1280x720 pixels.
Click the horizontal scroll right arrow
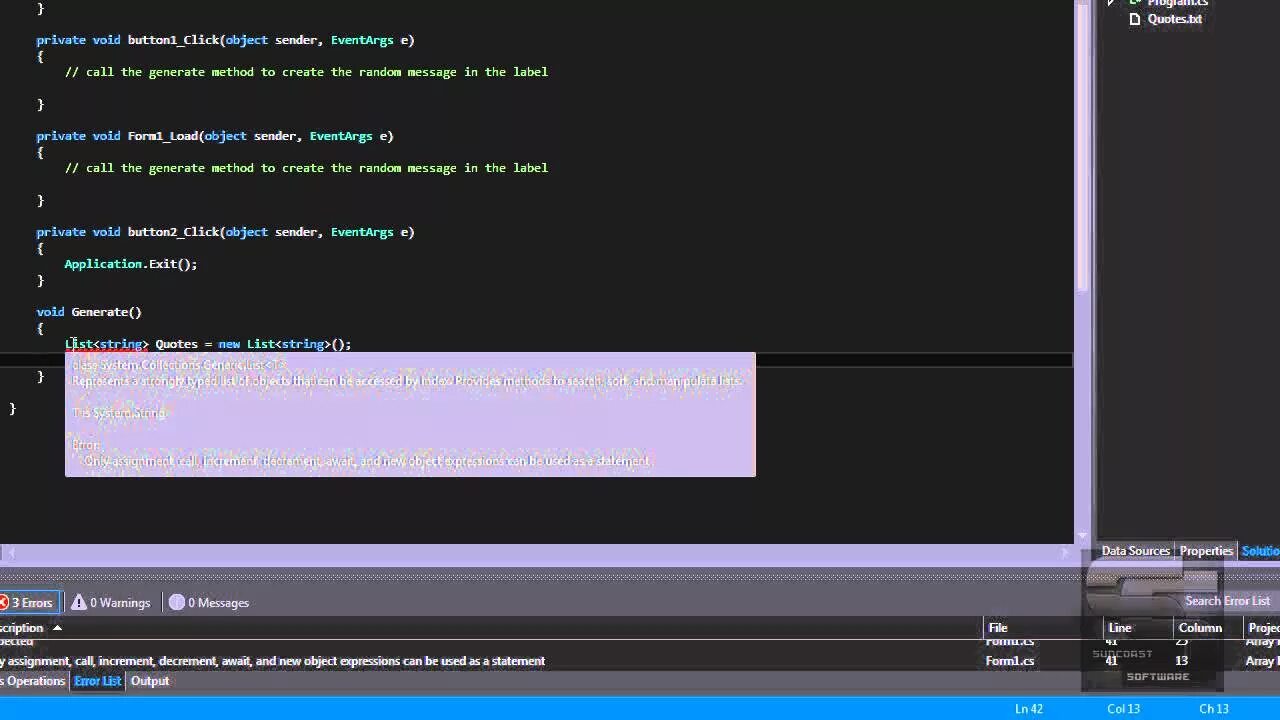(1066, 551)
